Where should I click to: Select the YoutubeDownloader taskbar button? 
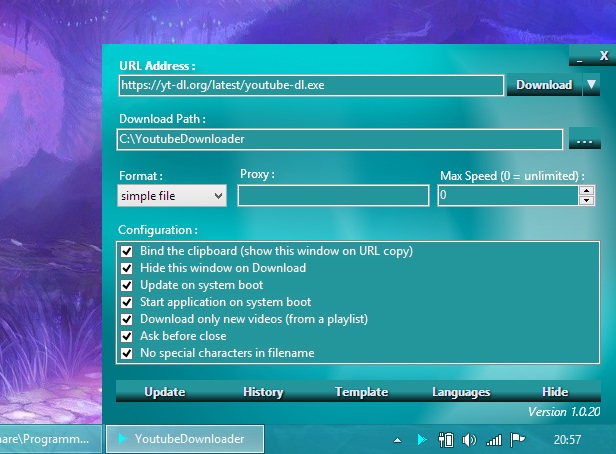(x=185, y=439)
